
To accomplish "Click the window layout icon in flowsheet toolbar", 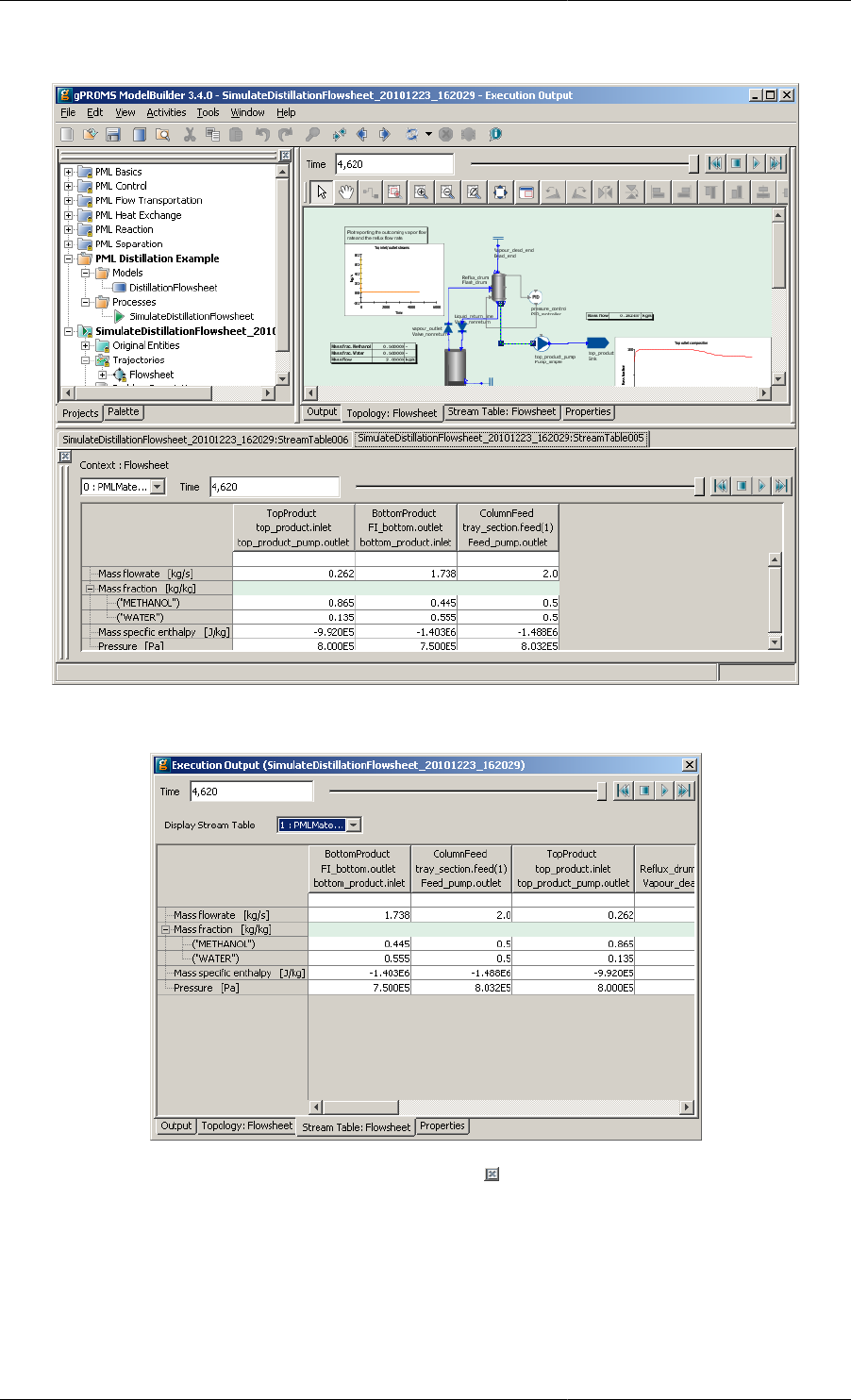I will pos(526,192).
